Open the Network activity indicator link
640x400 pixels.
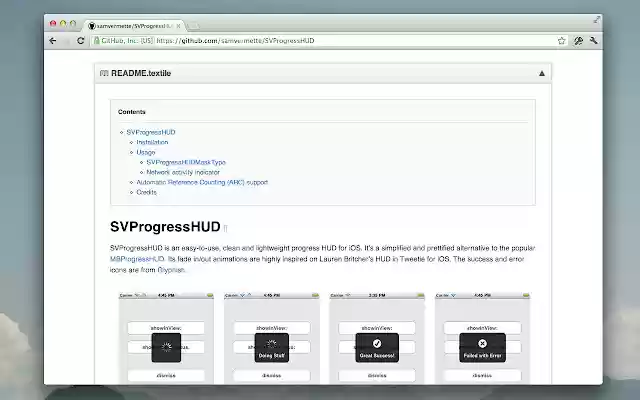pos(183,172)
